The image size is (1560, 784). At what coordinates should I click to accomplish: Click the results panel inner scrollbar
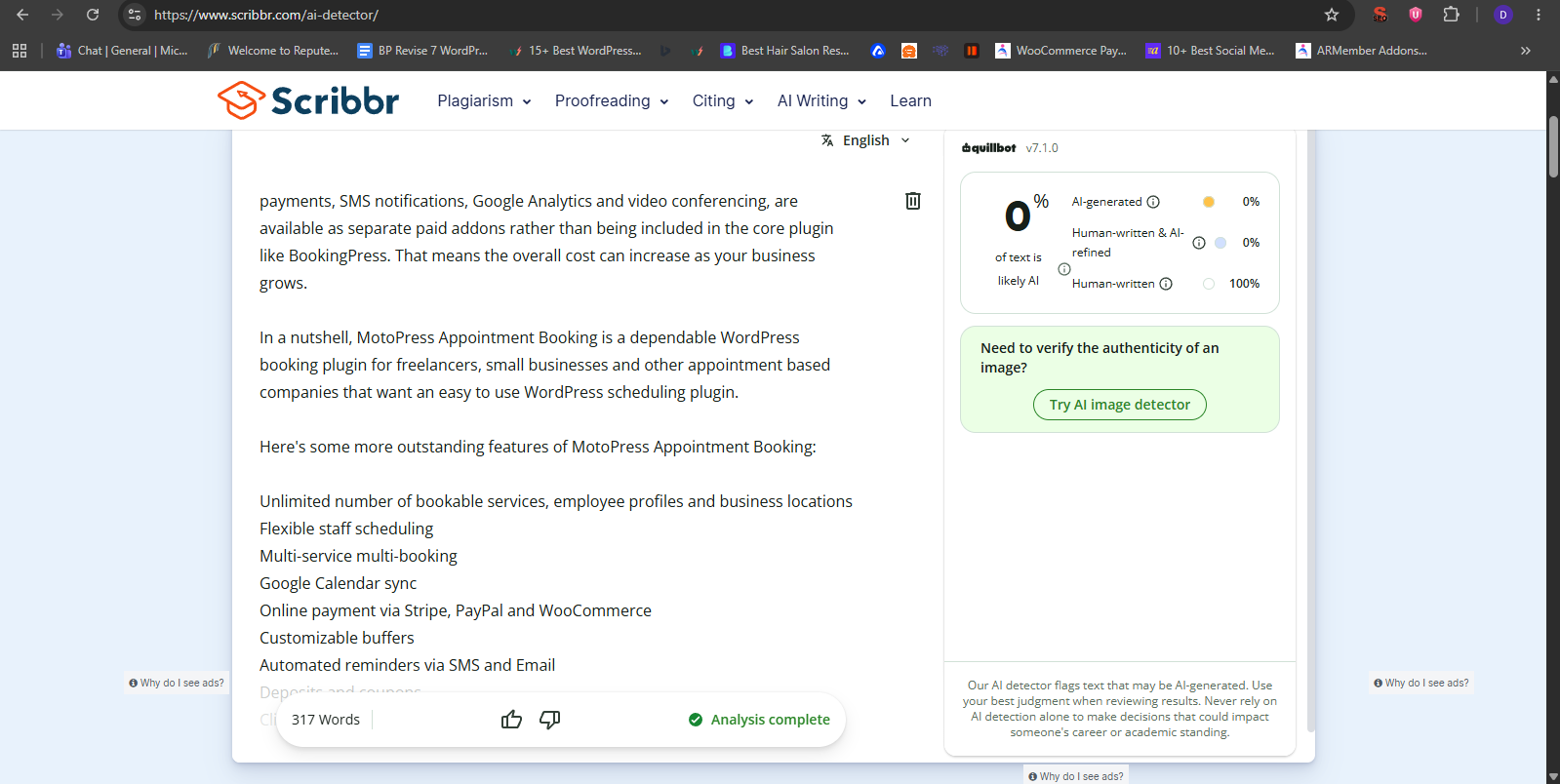(x=1310, y=429)
